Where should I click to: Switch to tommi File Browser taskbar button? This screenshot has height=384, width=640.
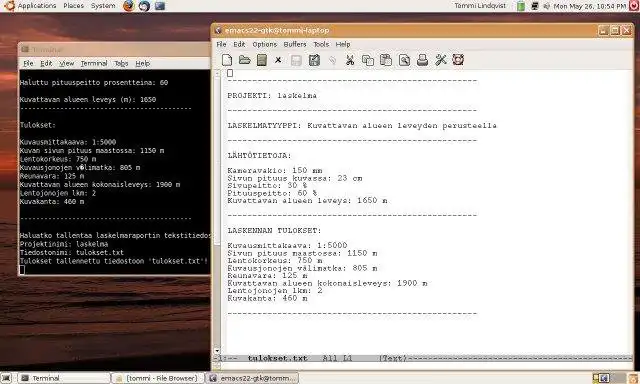coord(158,378)
